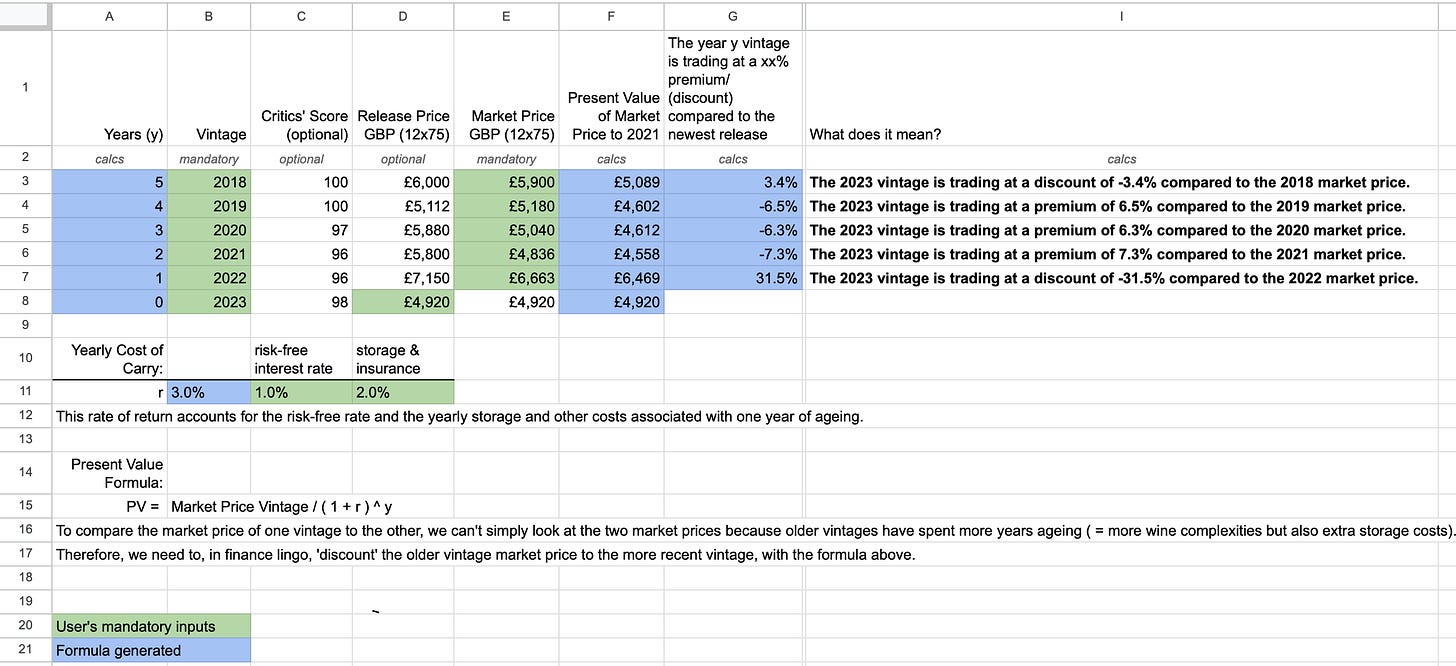Select present value £4,612 cell

tap(611, 230)
